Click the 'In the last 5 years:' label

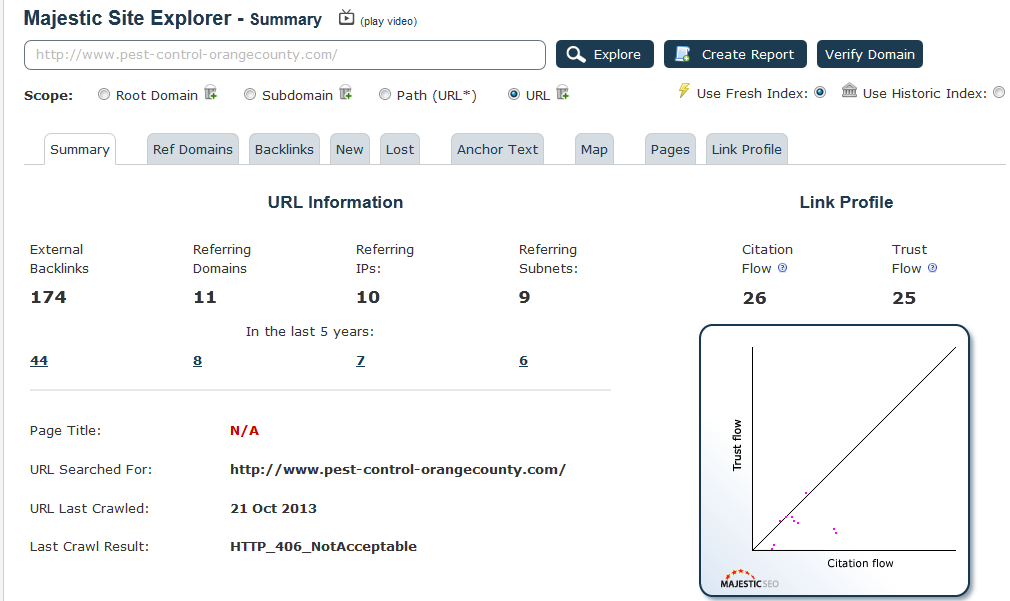(x=310, y=332)
